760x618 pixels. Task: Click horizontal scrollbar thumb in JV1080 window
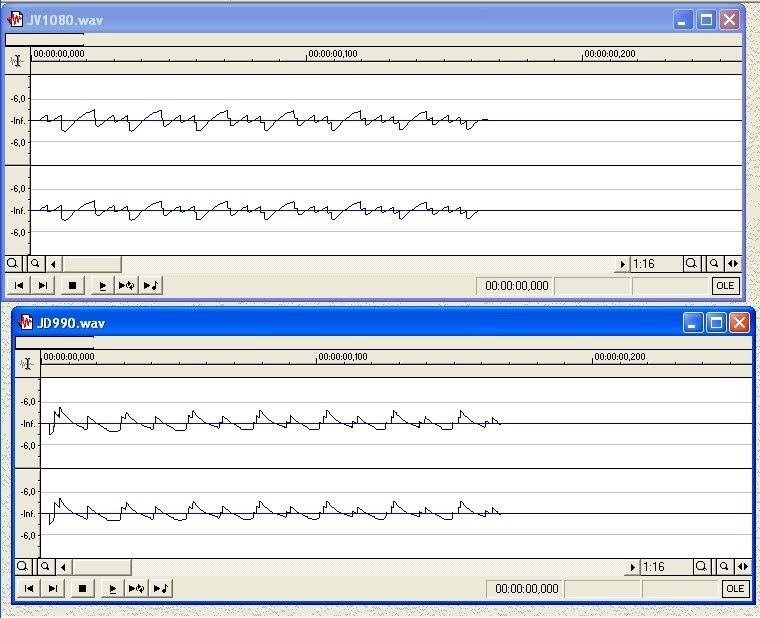[92, 264]
